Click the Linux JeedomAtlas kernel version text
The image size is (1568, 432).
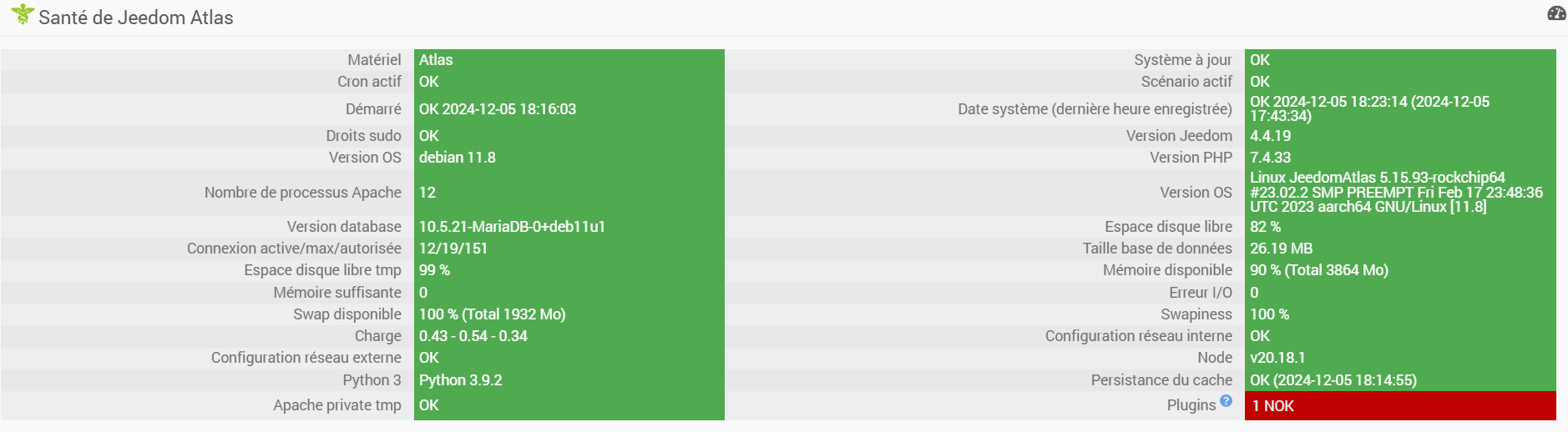[x=1395, y=192]
